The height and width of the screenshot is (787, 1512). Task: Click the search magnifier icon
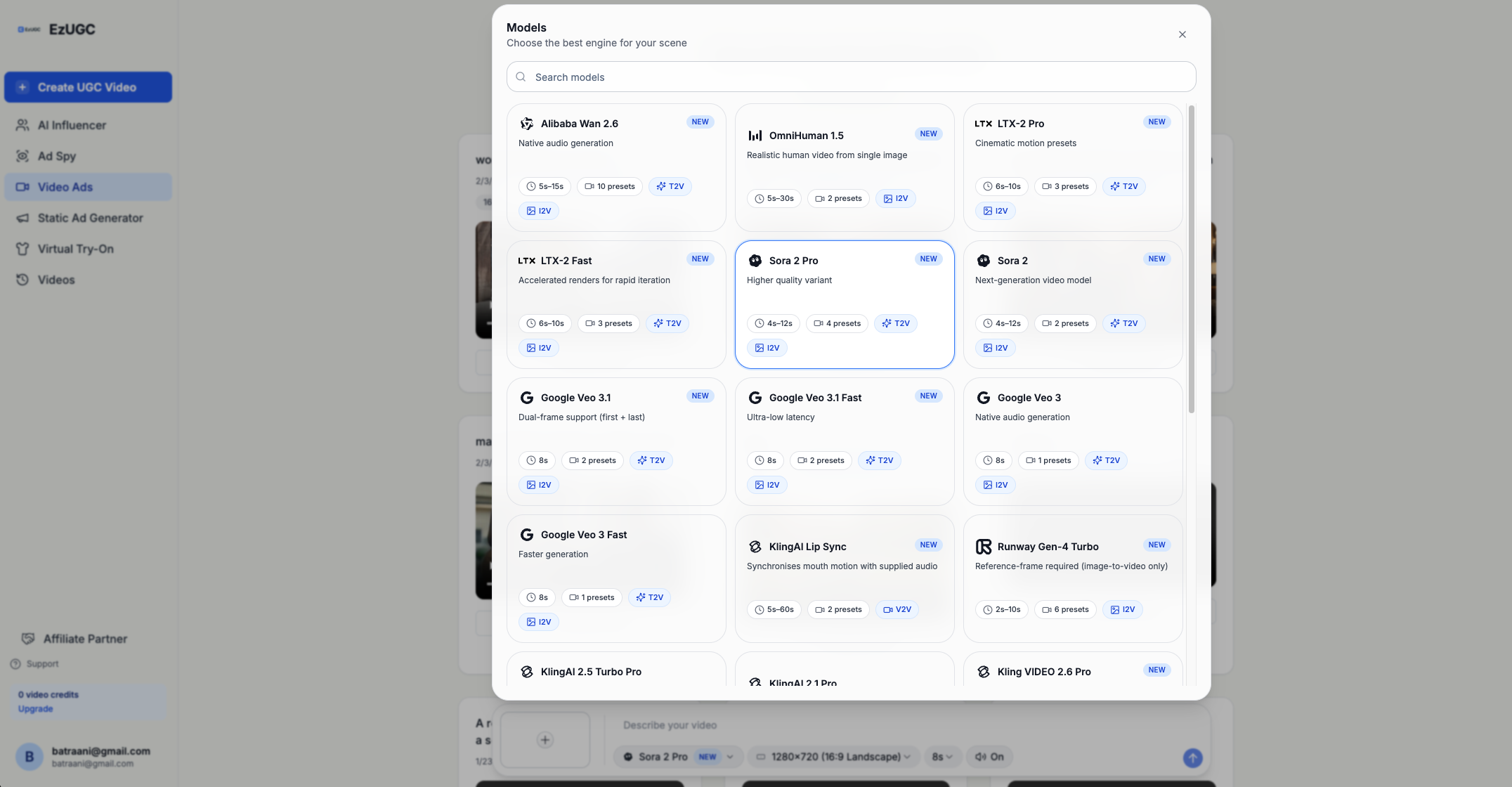pos(521,77)
